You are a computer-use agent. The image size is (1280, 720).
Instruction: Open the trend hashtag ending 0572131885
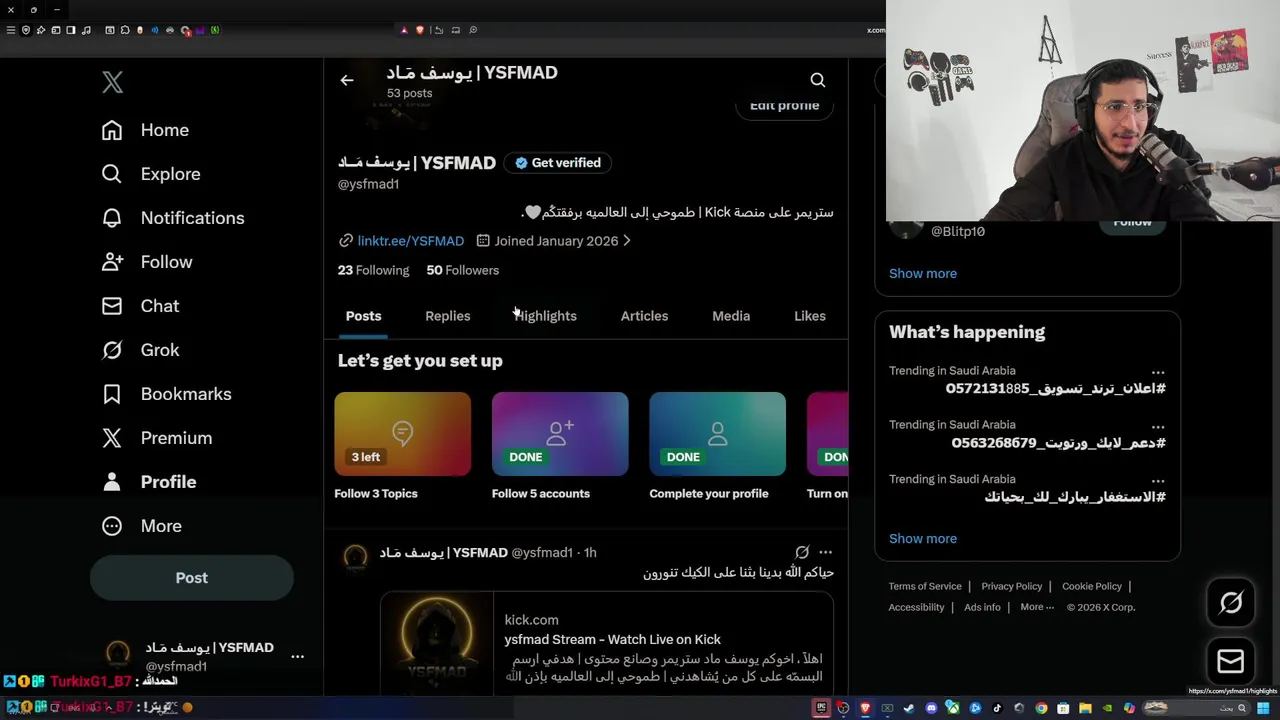pyautogui.click(x=1056, y=389)
